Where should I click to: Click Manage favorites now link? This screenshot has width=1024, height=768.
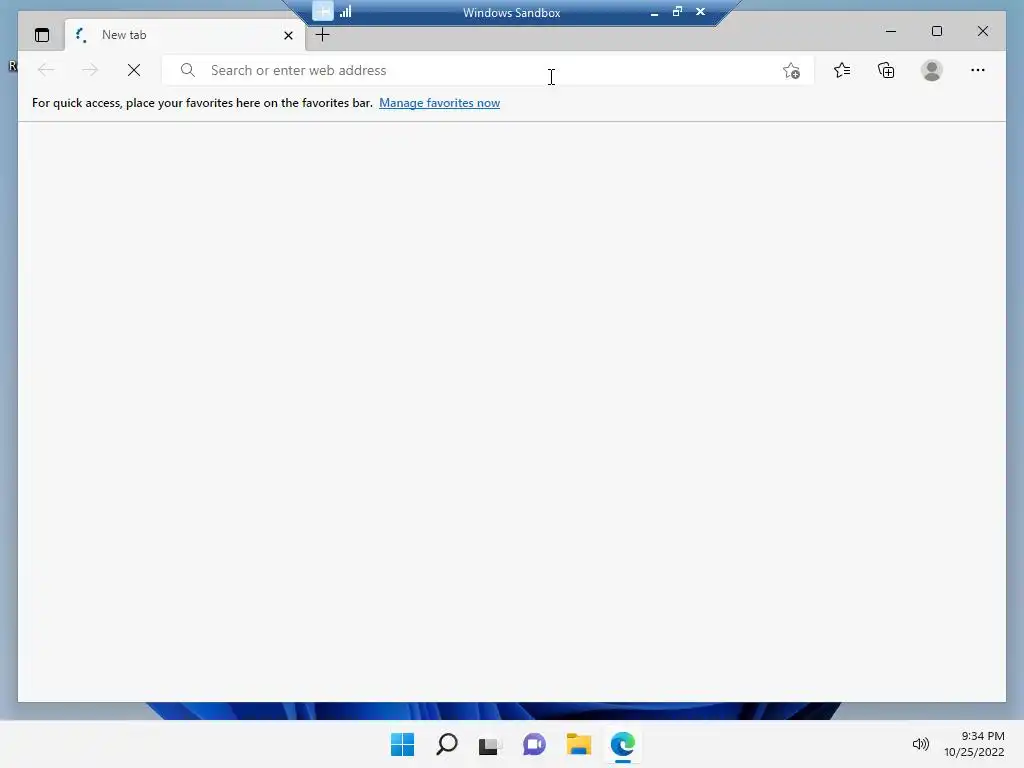[x=440, y=103]
